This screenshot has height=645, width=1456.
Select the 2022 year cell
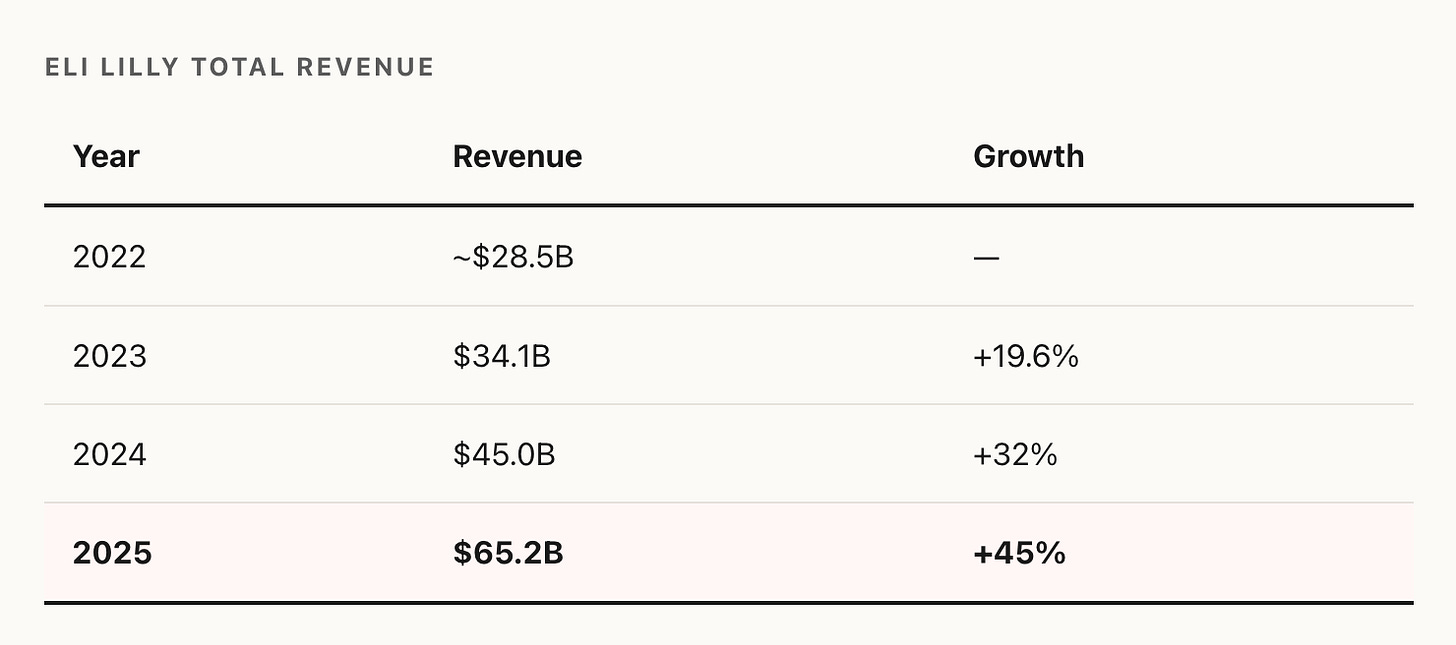[109, 257]
